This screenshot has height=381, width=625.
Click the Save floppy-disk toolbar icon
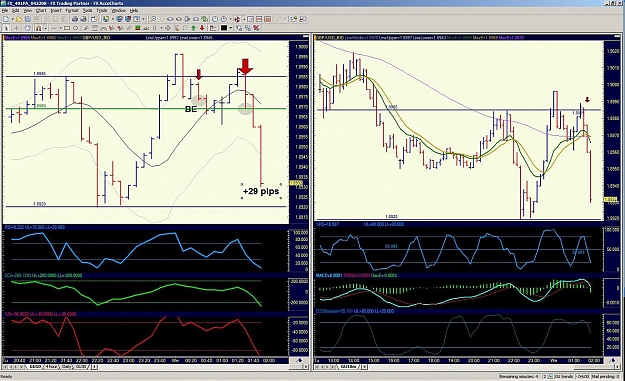[x=28, y=19]
